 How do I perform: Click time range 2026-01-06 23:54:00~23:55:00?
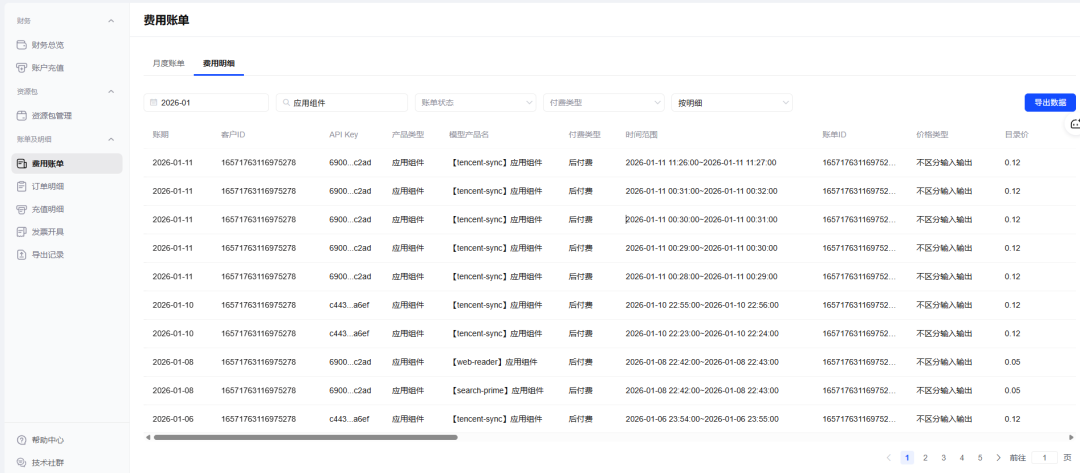[702, 419]
